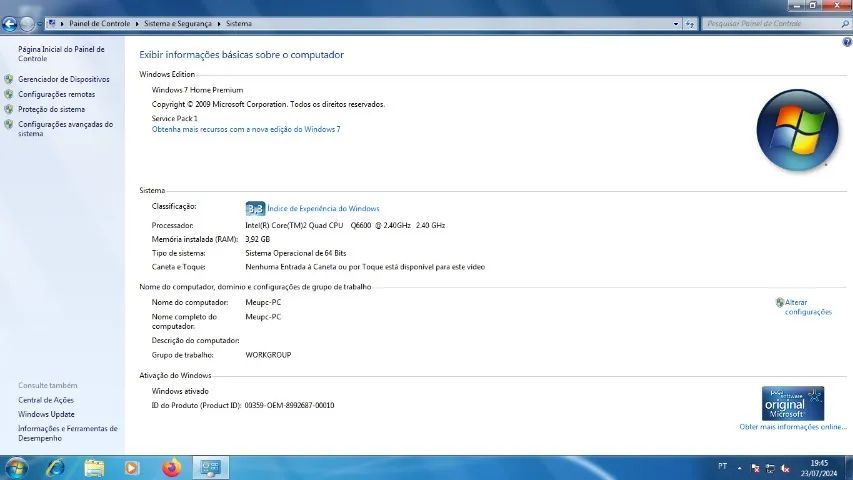Screen dimensions: 853x480
Task: Select the Sistema breadcrumb item
Action: pos(239,23)
